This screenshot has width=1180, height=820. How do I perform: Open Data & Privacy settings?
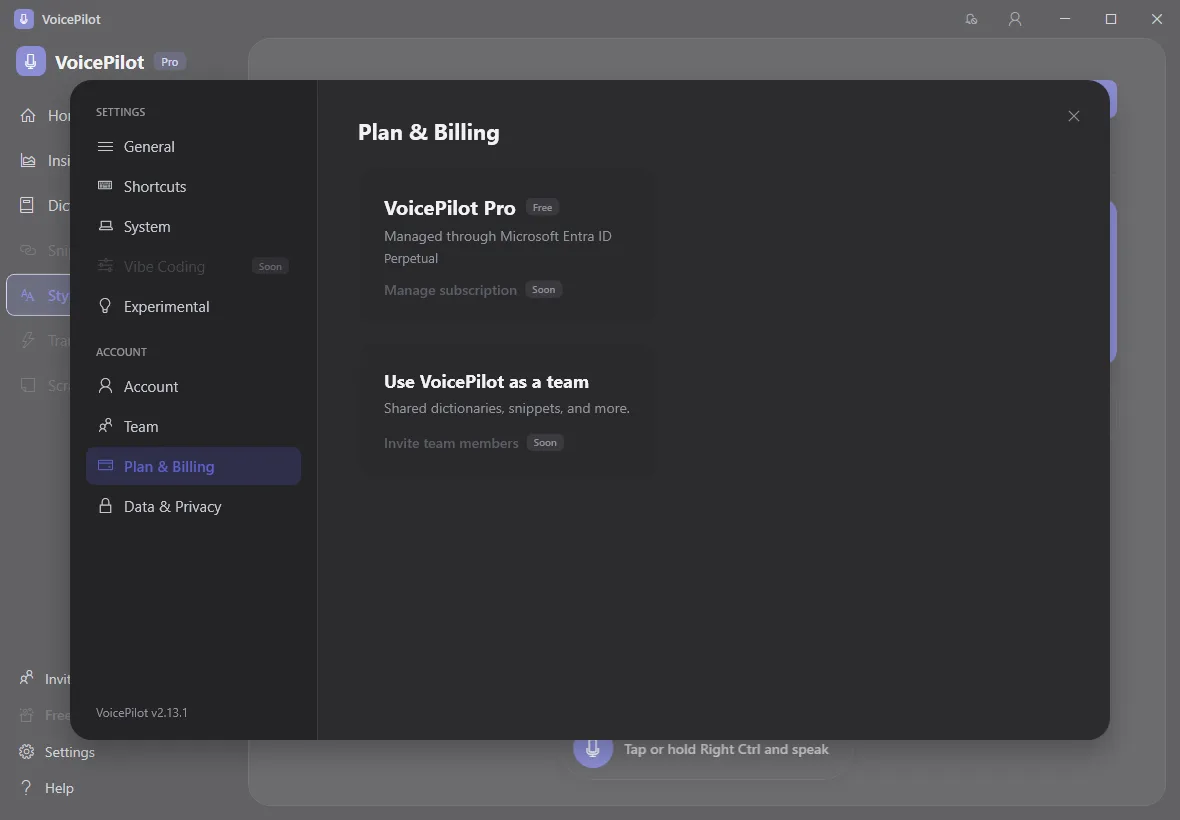(193, 506)
